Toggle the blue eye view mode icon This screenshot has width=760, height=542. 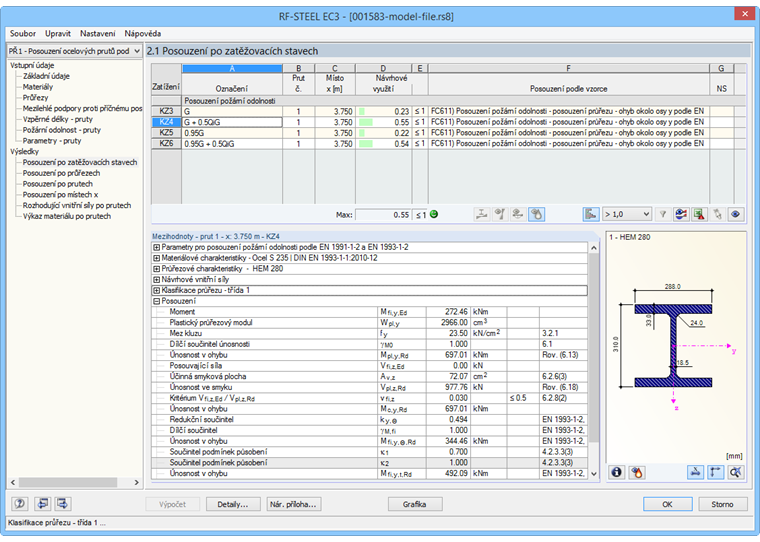point(736,214)
